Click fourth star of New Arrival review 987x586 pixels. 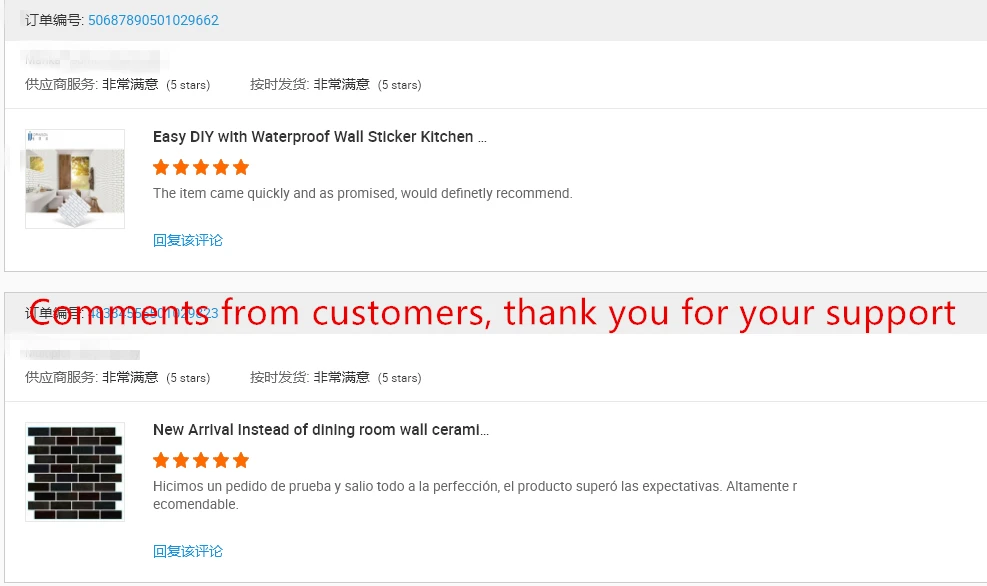[221, 460]
